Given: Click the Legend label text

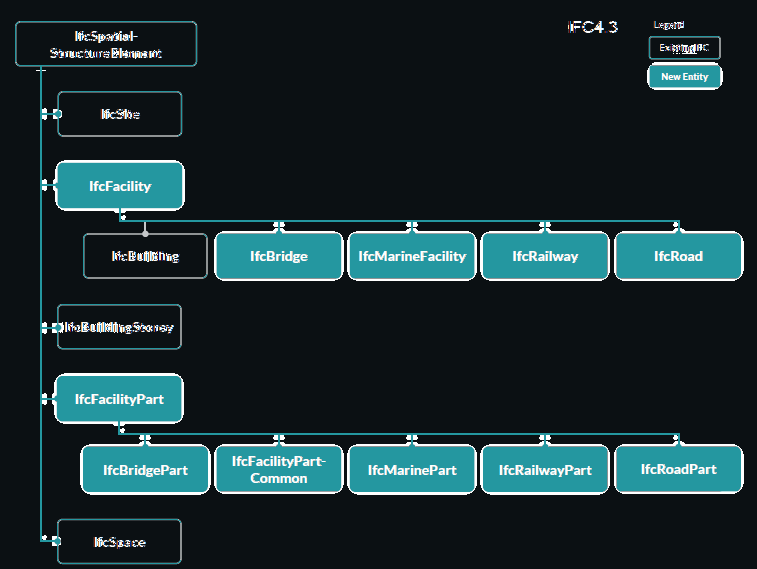Looking at the screenshot, I should click(669, 25).
